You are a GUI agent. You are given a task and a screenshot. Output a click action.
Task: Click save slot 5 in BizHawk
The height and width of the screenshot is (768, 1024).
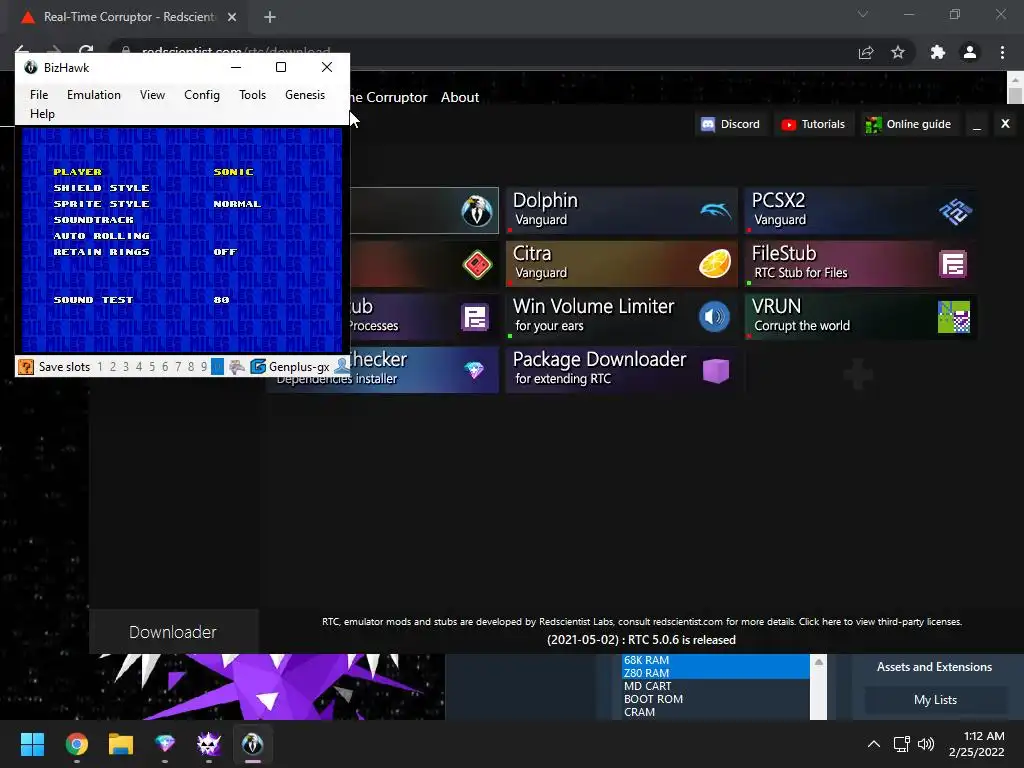pyautogui.click(x=152, y=367)
